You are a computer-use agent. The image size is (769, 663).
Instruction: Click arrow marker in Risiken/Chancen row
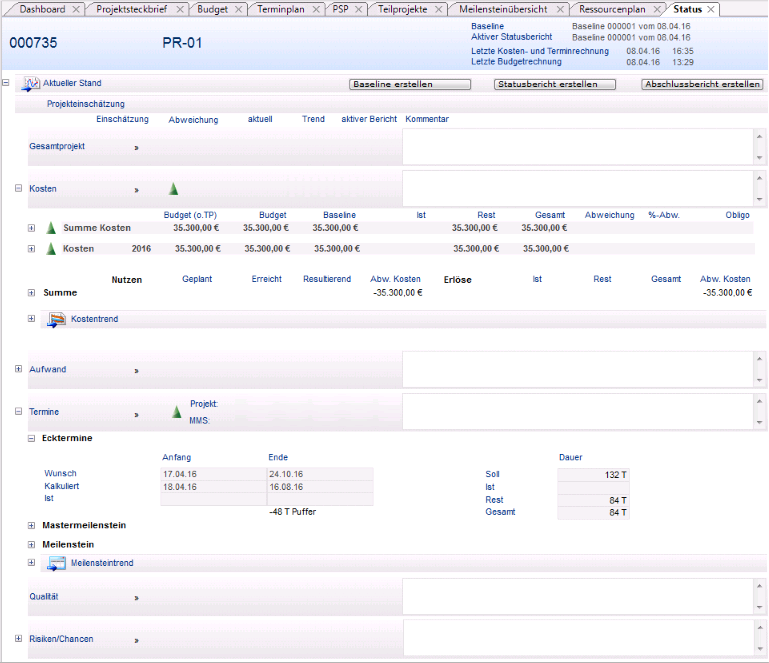tap(136, 640)
